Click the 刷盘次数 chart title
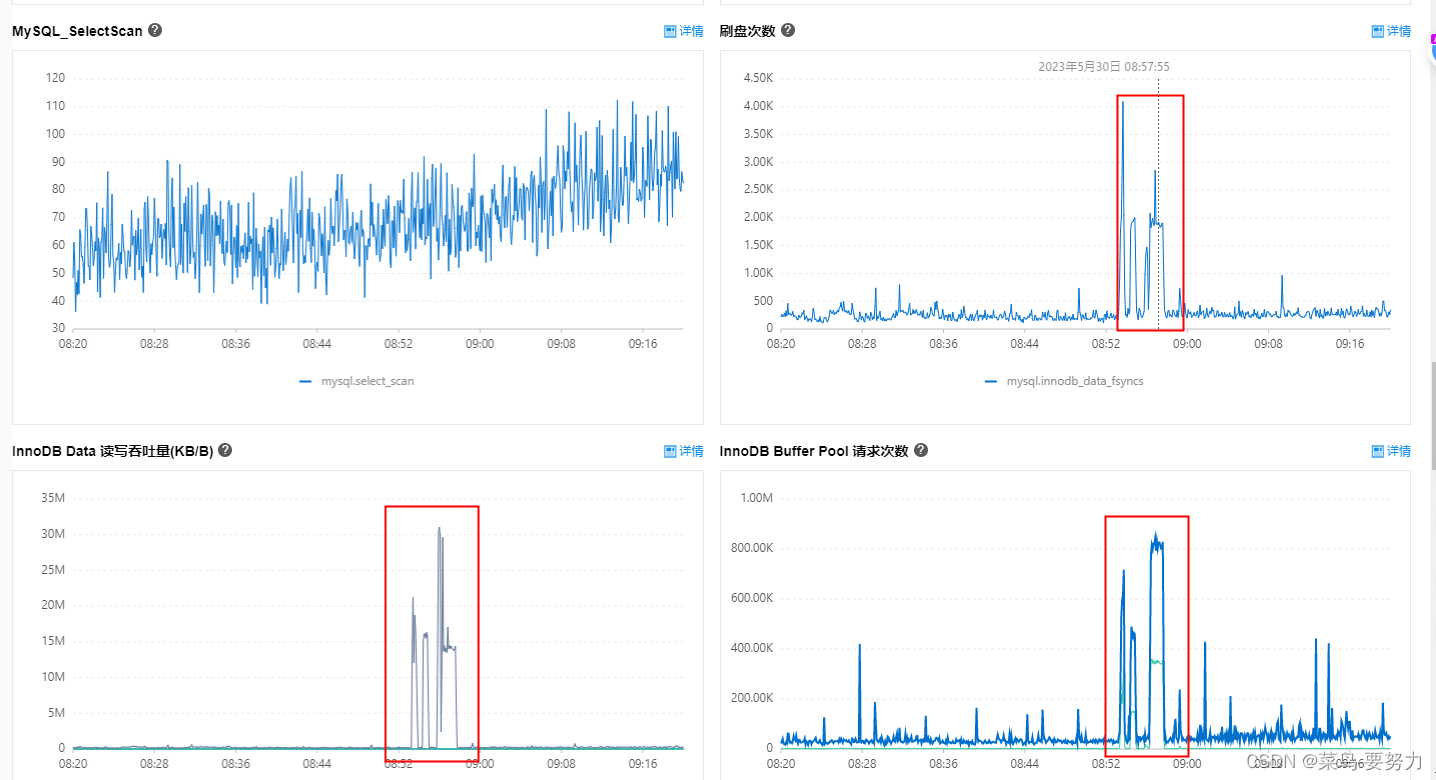 point(748,31)
